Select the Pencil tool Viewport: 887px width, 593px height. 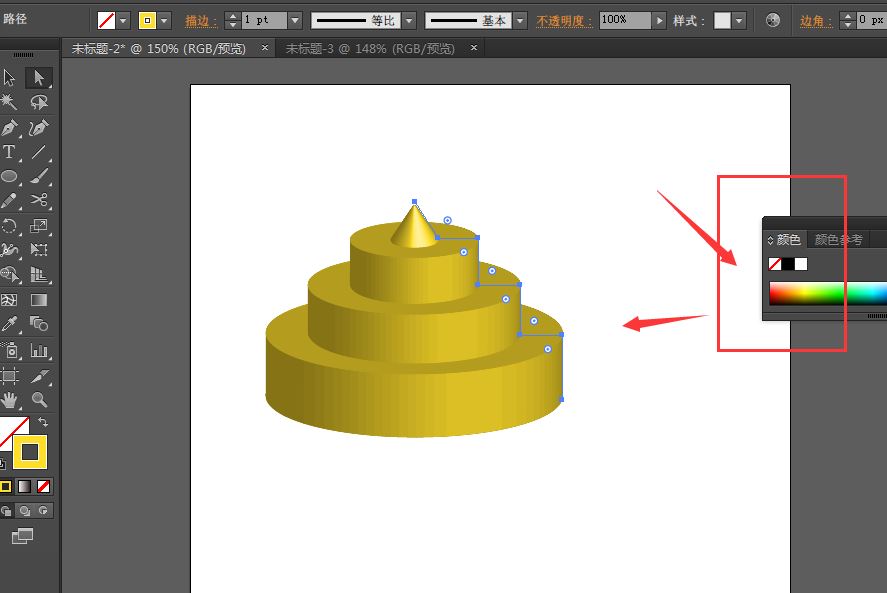9,200
